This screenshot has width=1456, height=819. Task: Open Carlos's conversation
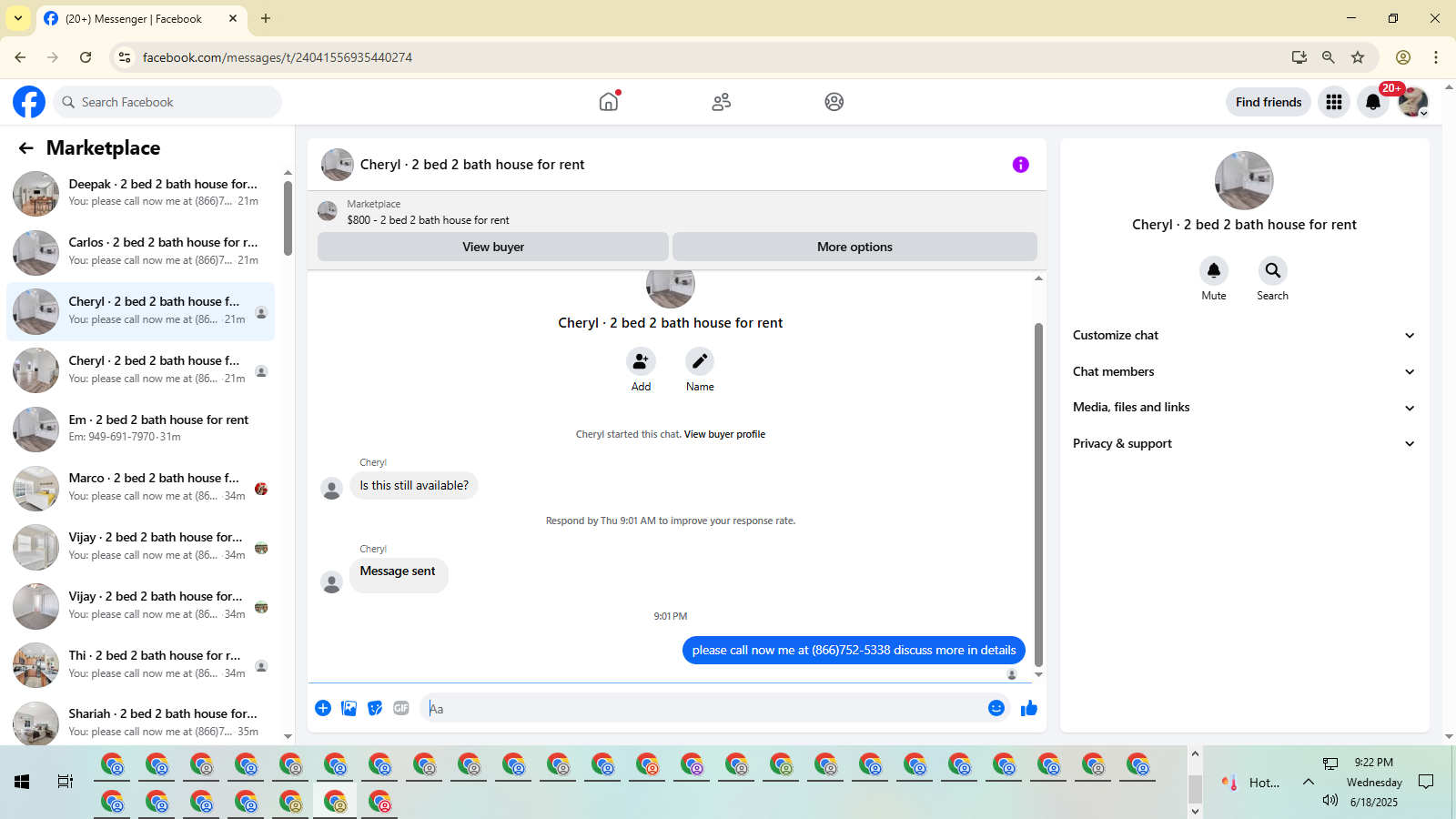141,252
